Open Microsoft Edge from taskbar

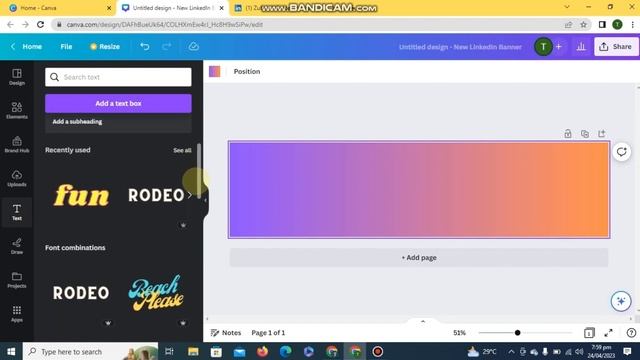coord(286,351)
